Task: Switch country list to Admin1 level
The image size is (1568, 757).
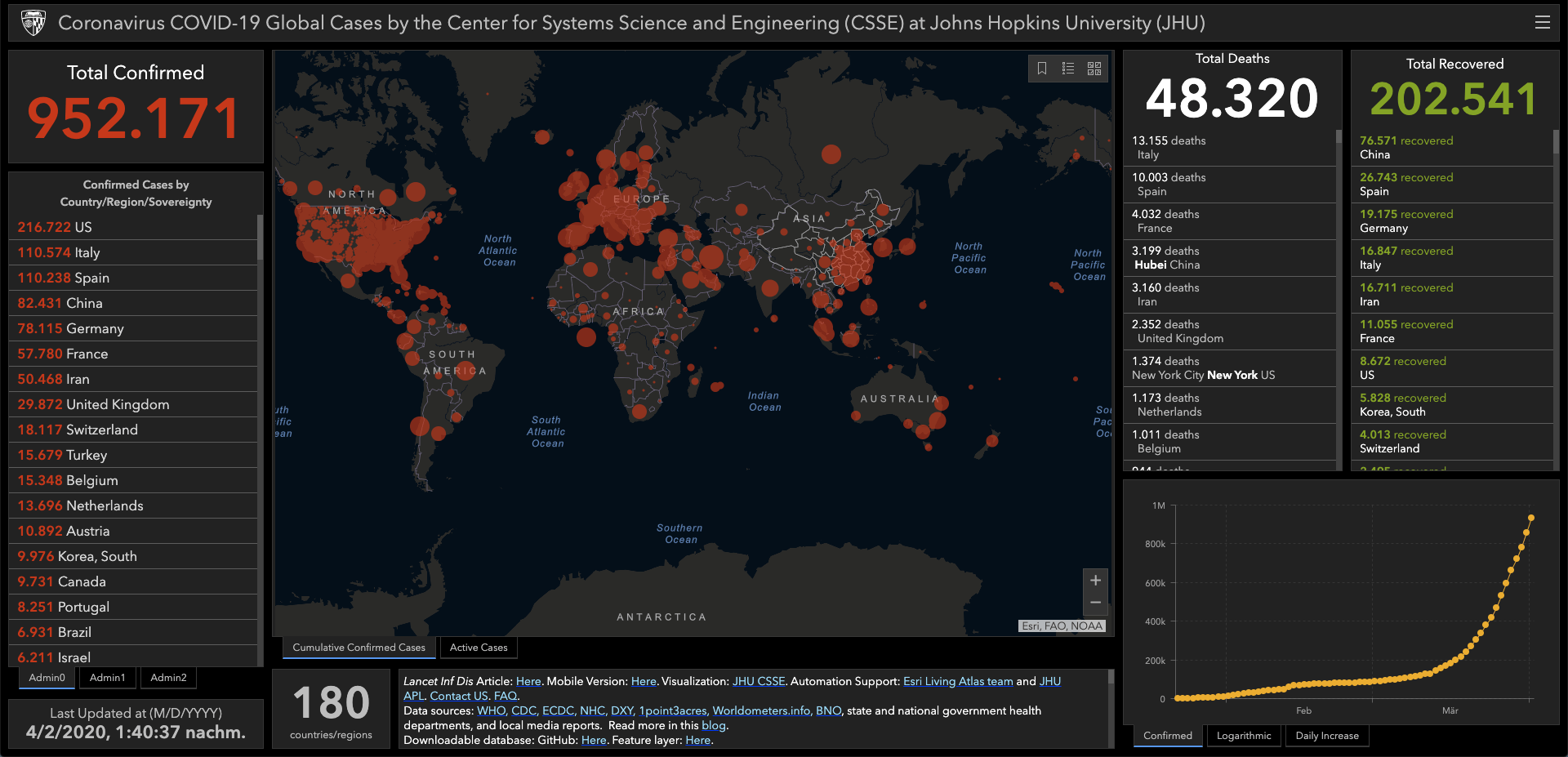Action: coord(107,678)
